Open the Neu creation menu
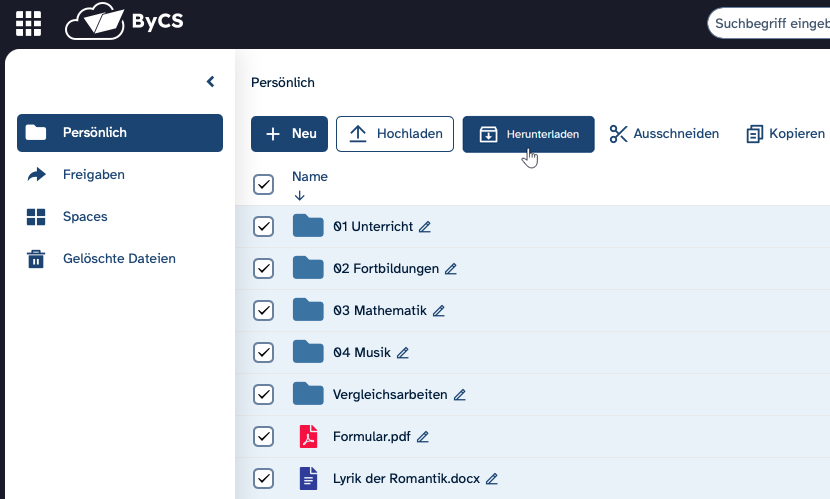Image resolution: width=830 pixels, height=499 pixels. click(x=289, y=134)
